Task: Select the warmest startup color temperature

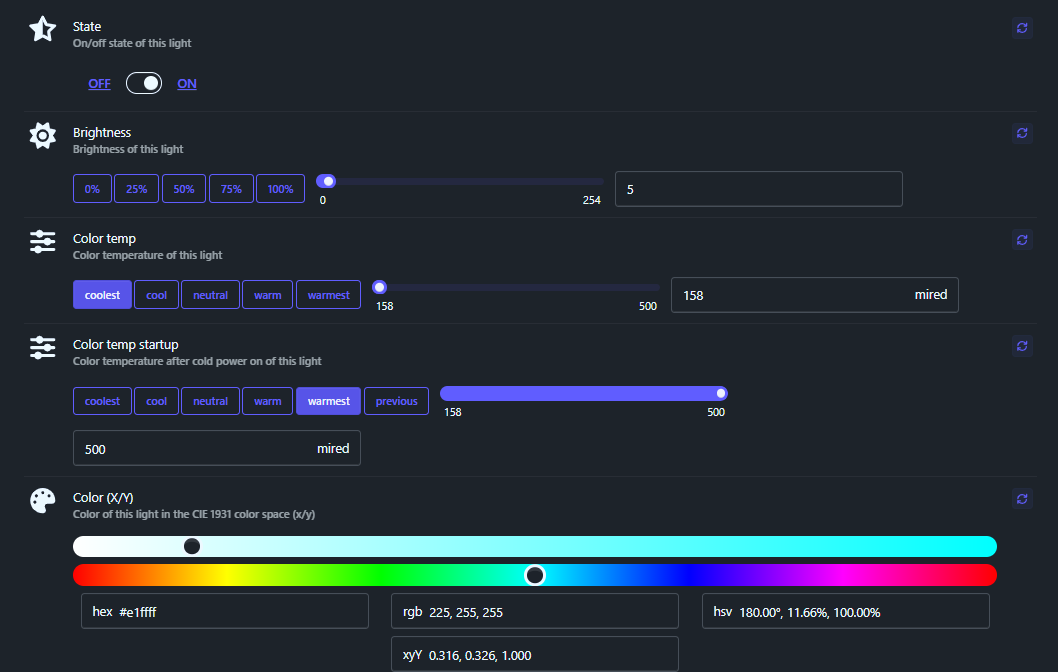Action: 328,400
